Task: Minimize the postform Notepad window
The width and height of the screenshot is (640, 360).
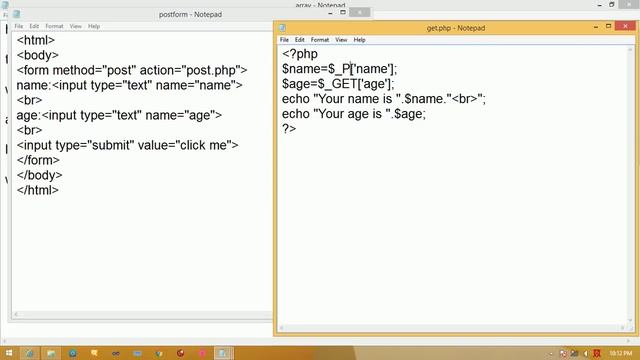Action: (330, 13)
